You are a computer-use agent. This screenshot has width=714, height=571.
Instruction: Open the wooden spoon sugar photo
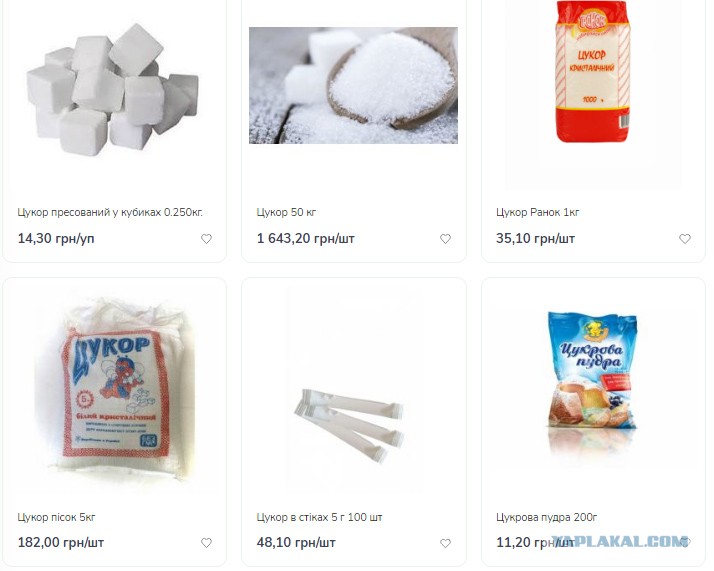pos(353,85)
